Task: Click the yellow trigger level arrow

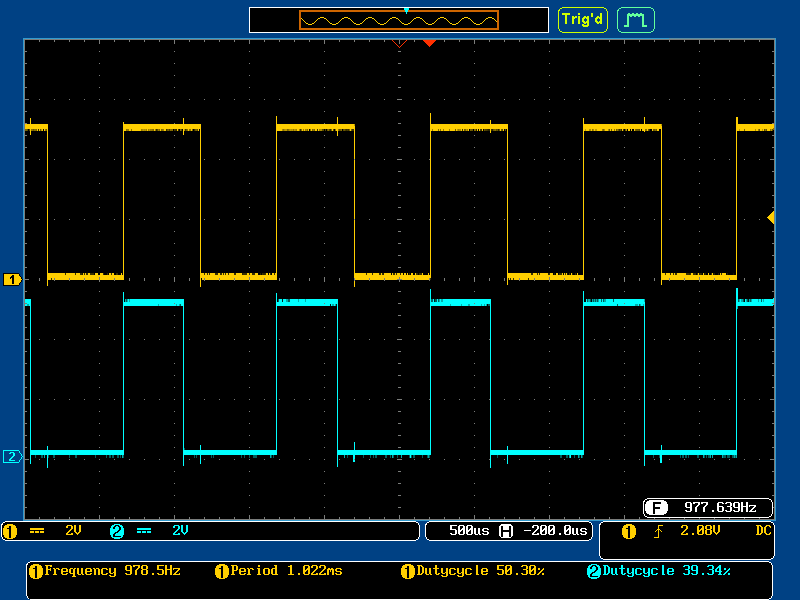Action: pyautogui.click(x=771, y=218)
